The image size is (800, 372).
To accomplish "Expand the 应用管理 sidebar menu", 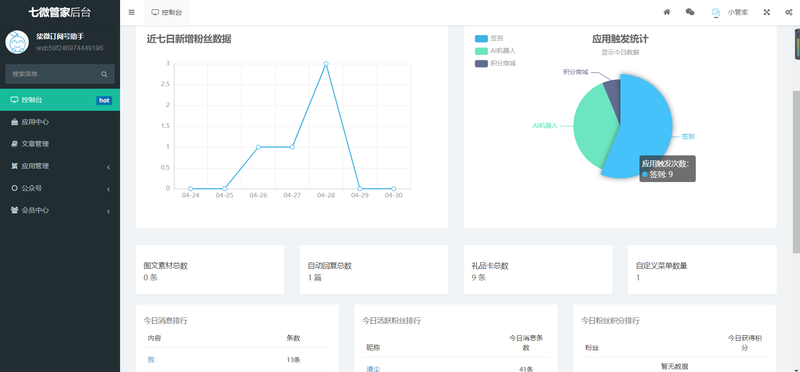I will tap(60, 166).
